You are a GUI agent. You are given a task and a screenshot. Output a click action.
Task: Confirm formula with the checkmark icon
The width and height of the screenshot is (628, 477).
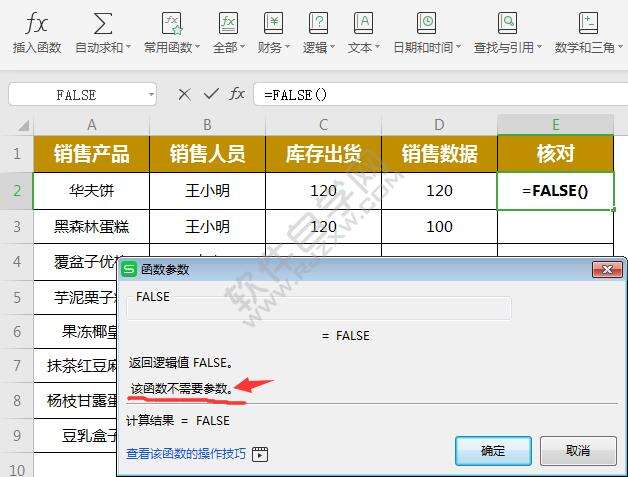pos(211,95)
